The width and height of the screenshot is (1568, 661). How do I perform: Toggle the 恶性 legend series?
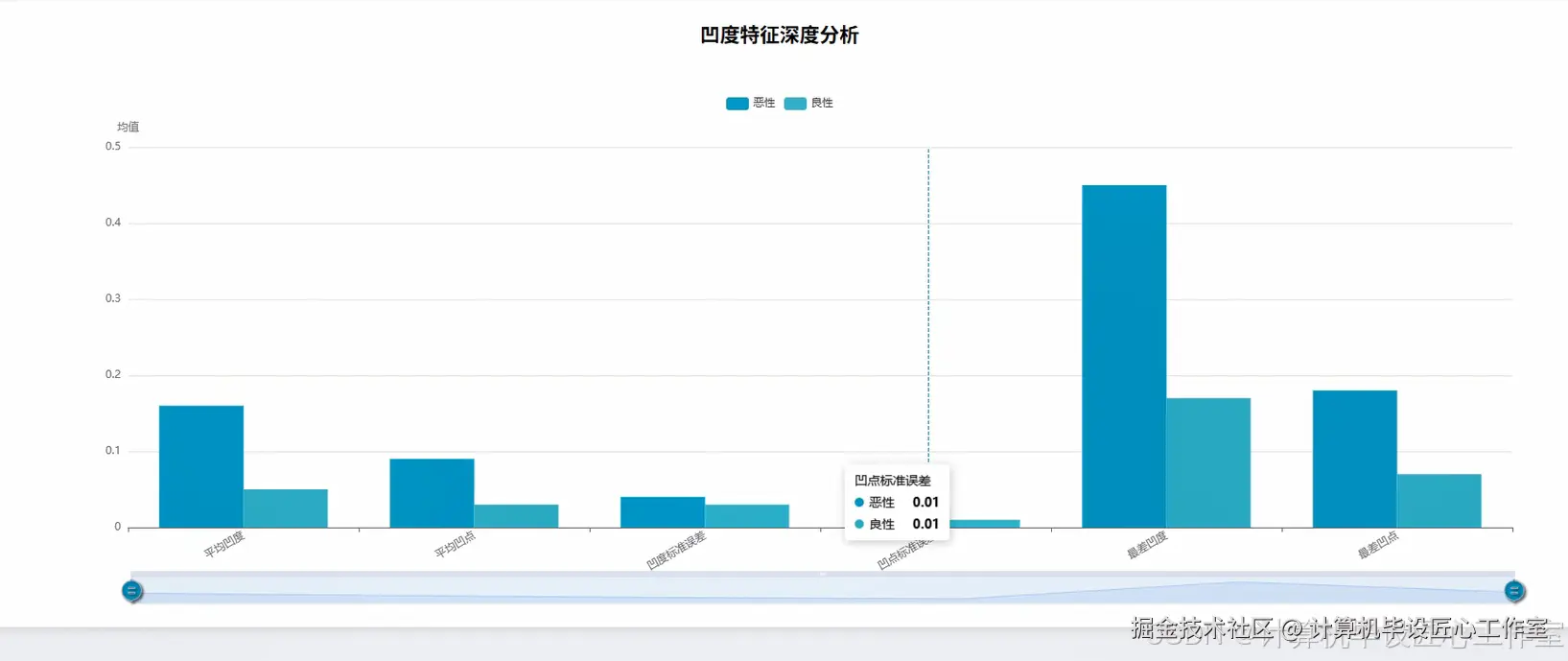(750, 103)
